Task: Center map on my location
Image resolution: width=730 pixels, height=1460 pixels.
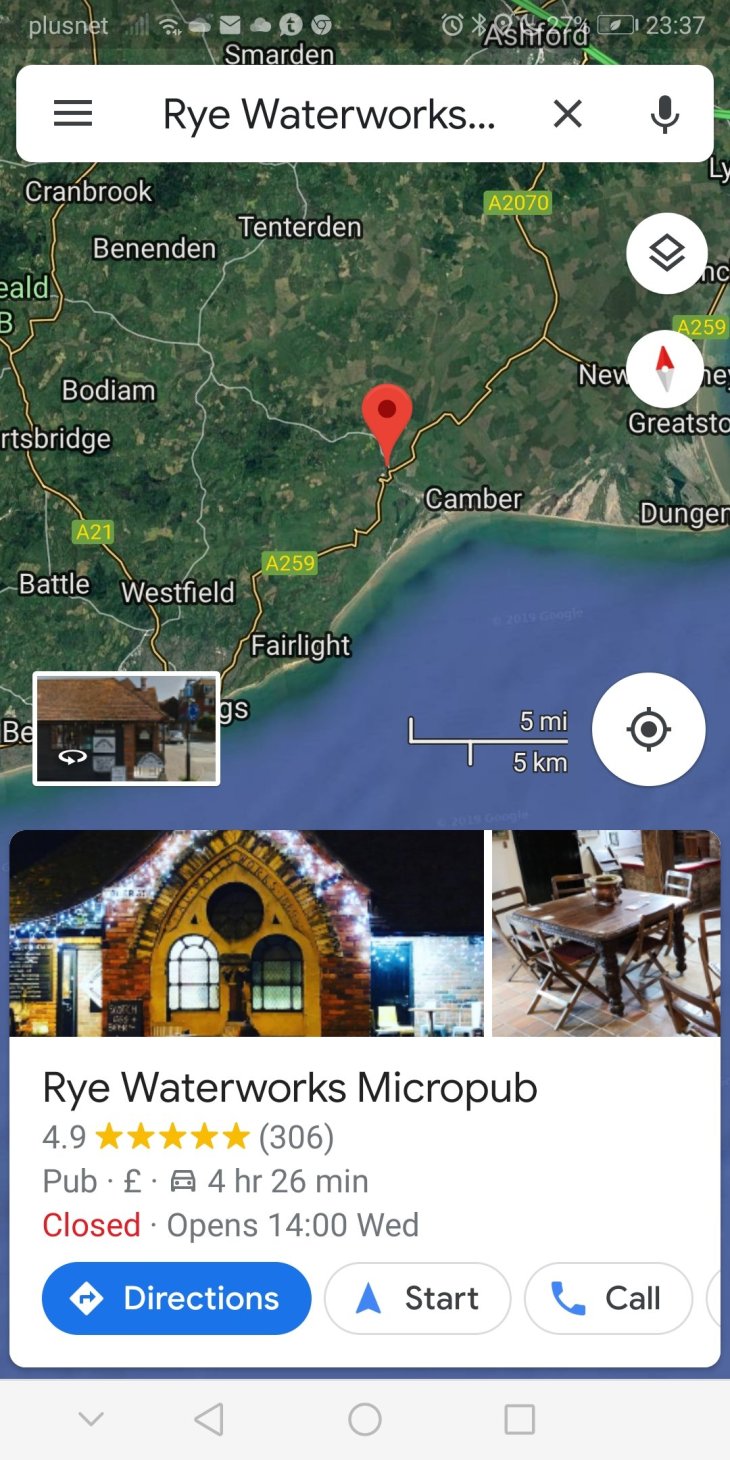Action: 648,729
